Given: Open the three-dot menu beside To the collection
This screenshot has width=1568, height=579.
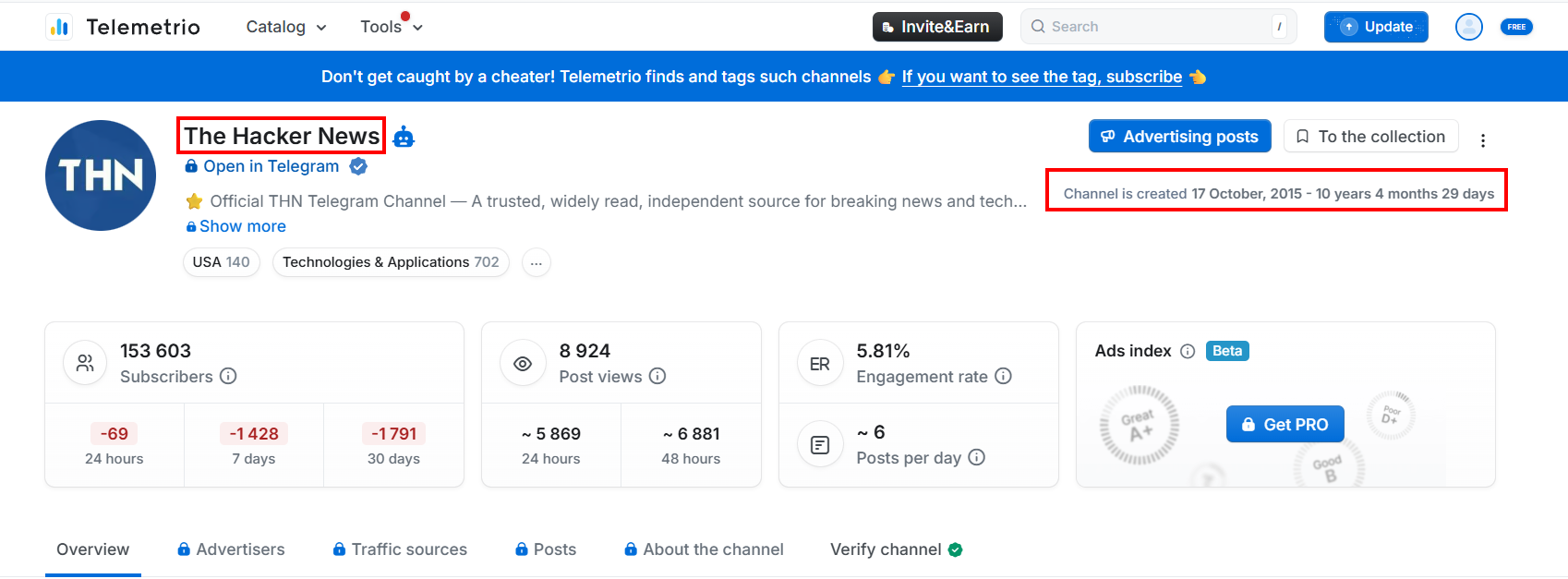Looking at the screenshot, I should [1483, 139].
